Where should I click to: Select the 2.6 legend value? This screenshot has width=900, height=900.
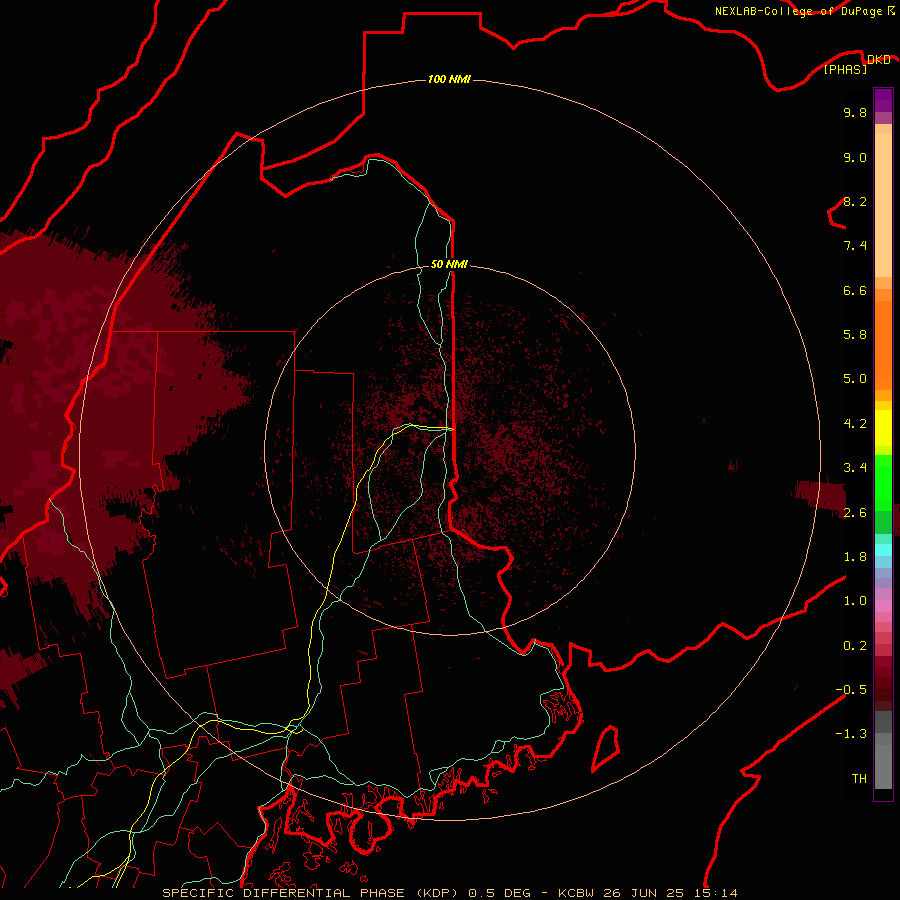pos(855,513)
